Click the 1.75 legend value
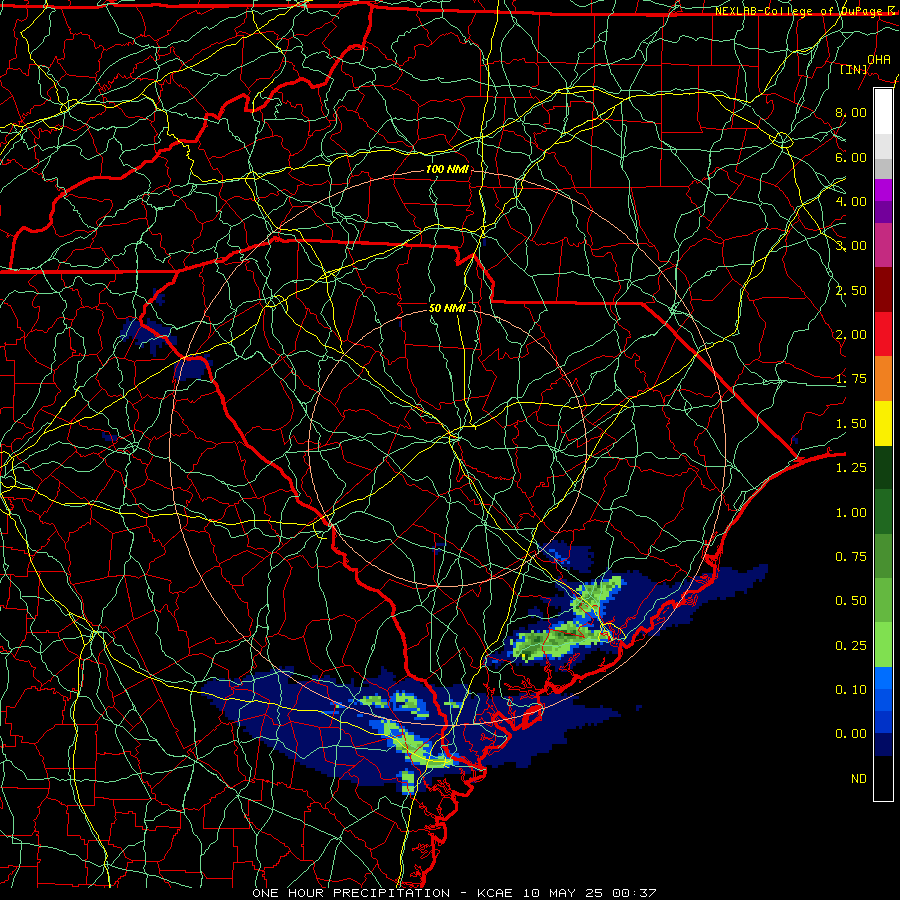 pos(851,379)
